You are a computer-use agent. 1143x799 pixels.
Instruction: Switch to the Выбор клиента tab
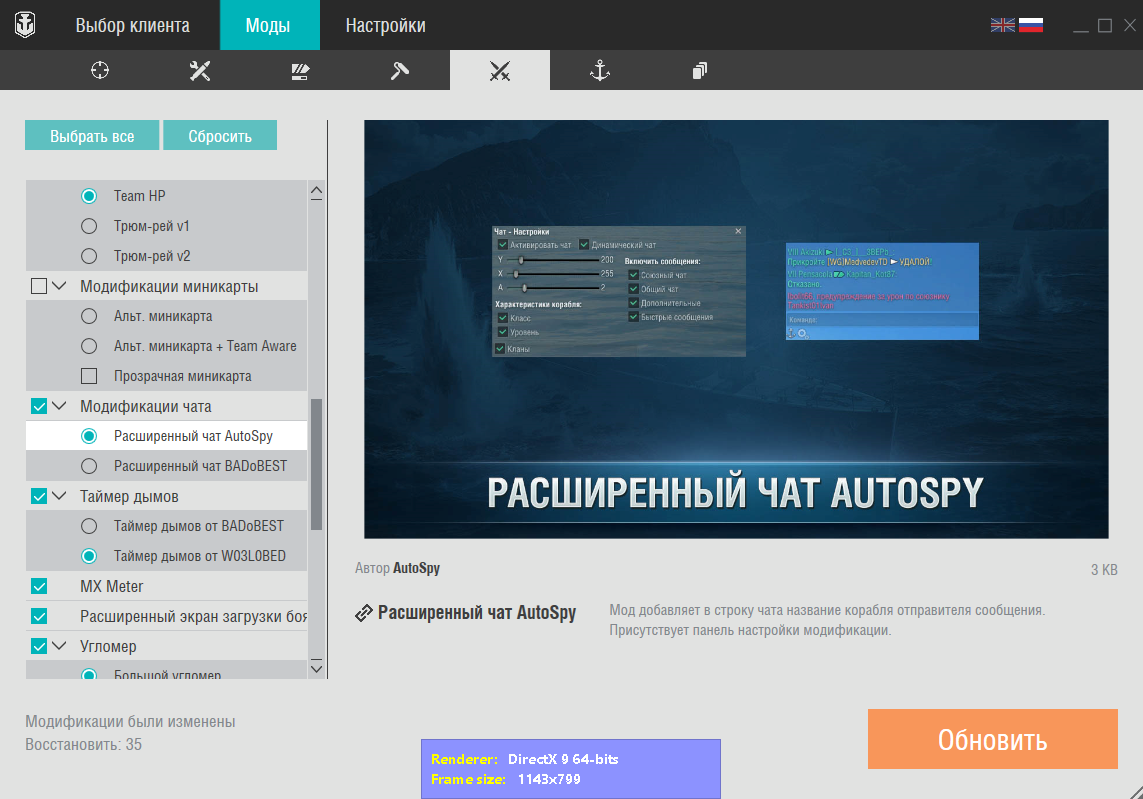click(133, 26)
